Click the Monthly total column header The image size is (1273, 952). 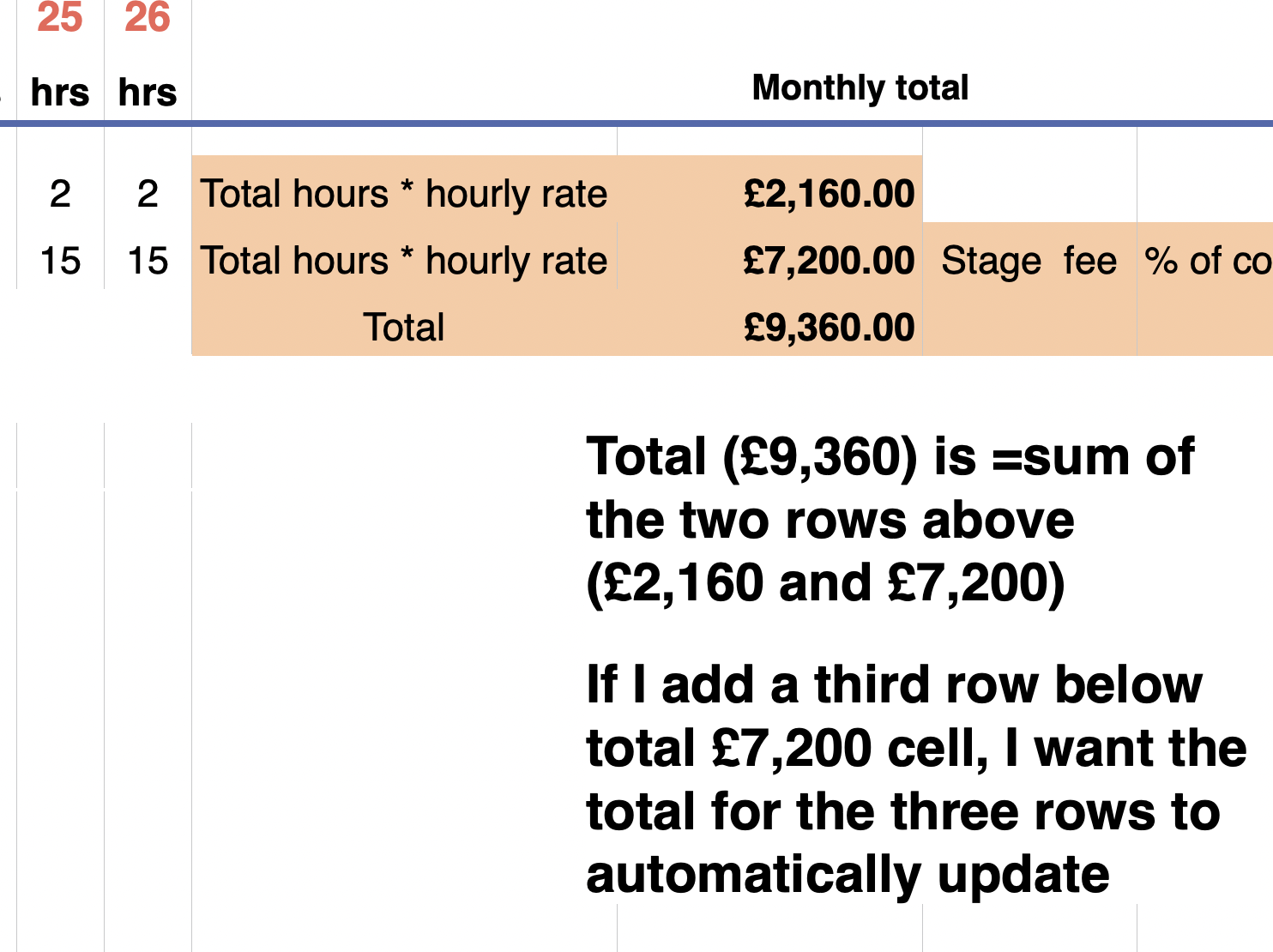tap(860, 88)
